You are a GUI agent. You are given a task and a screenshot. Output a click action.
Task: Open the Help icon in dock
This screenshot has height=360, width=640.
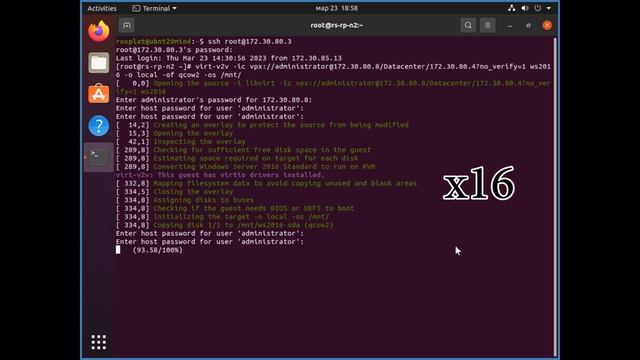[99, 126]
